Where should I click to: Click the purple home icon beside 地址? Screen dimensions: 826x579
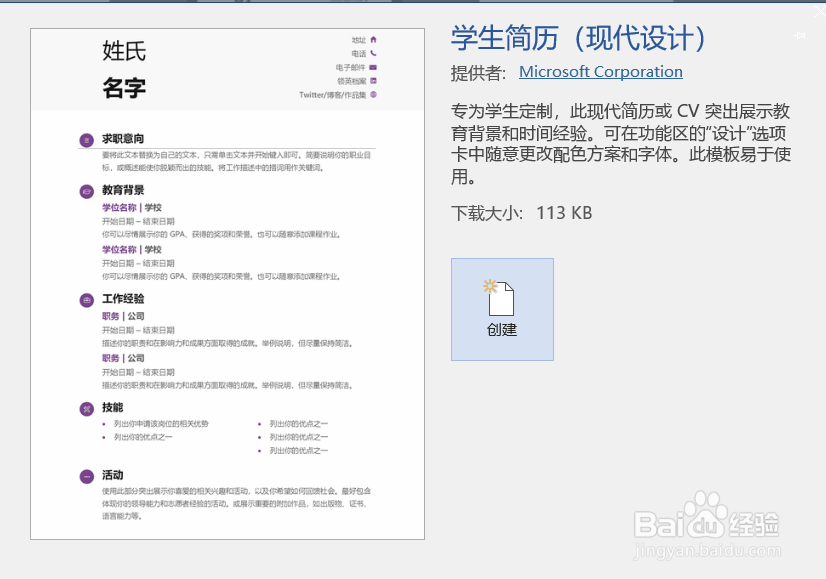373,40
